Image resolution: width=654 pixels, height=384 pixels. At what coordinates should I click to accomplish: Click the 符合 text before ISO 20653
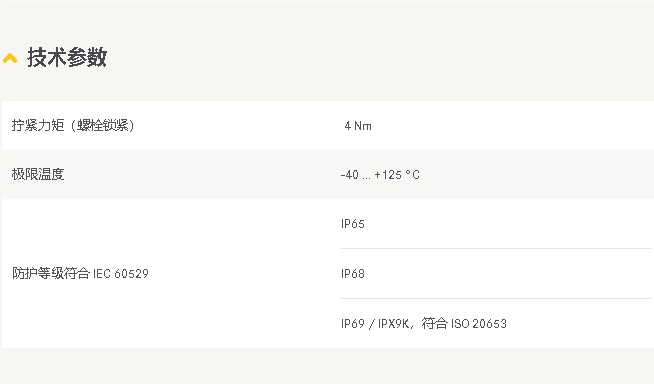click(435, 323)
